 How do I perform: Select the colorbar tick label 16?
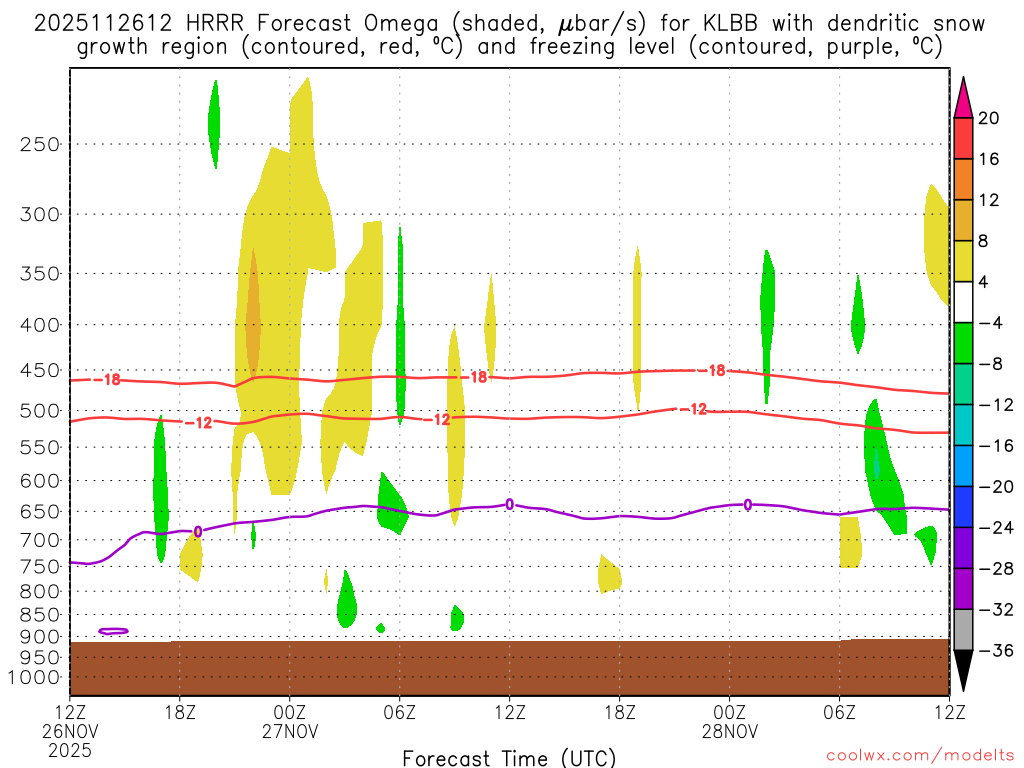(x=989, y=159)
